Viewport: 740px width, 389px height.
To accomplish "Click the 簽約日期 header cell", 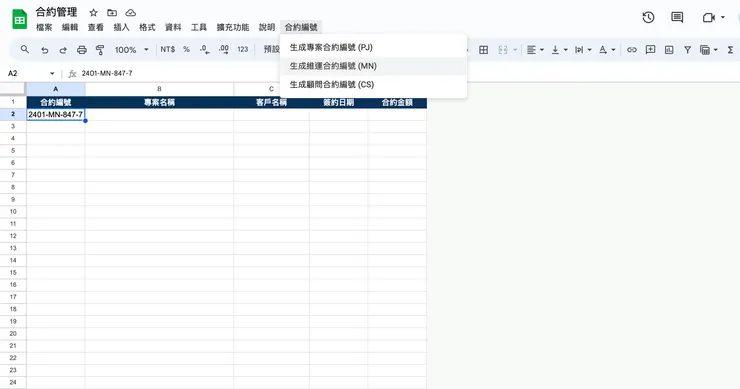I will click(339, 102).
